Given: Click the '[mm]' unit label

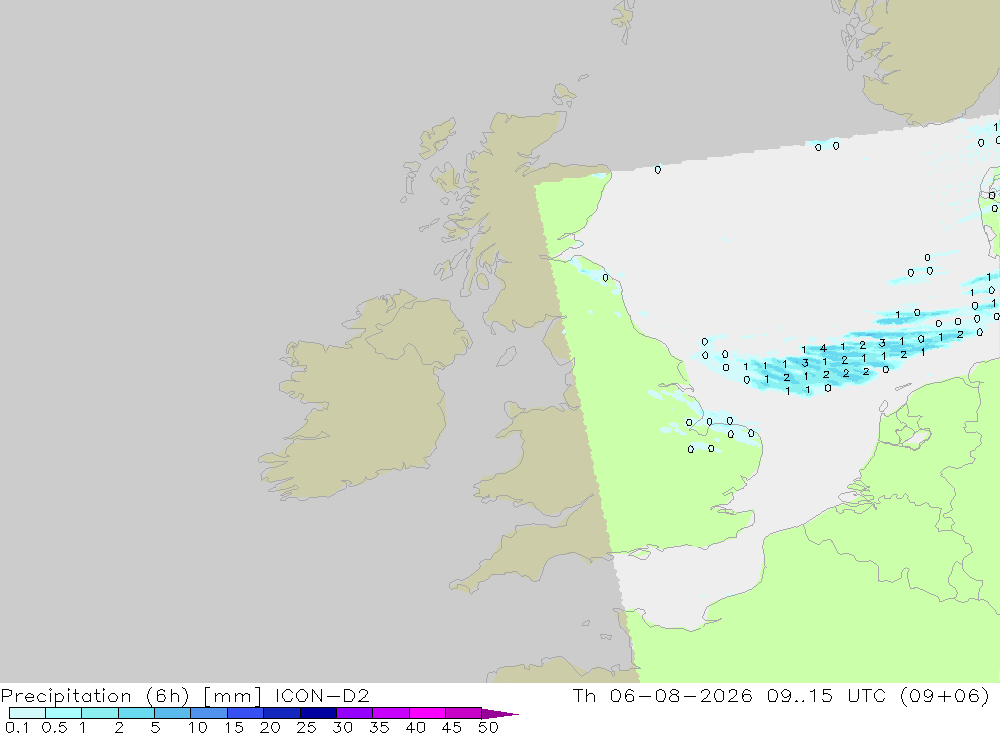Looking at the screenshot, I should tap(233, 696).
